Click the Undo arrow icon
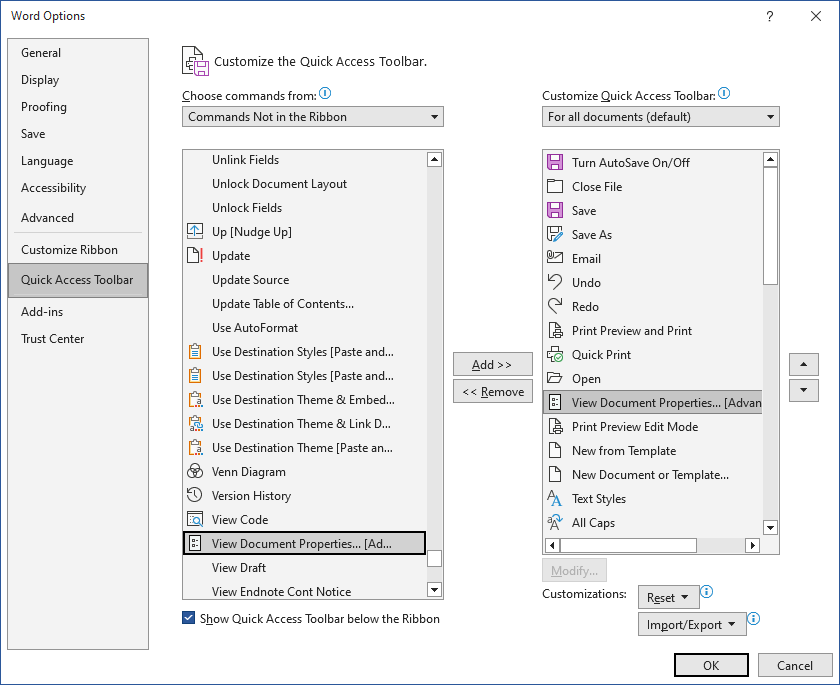The height and width of the screenshot is (685, 840). point(555,282)
